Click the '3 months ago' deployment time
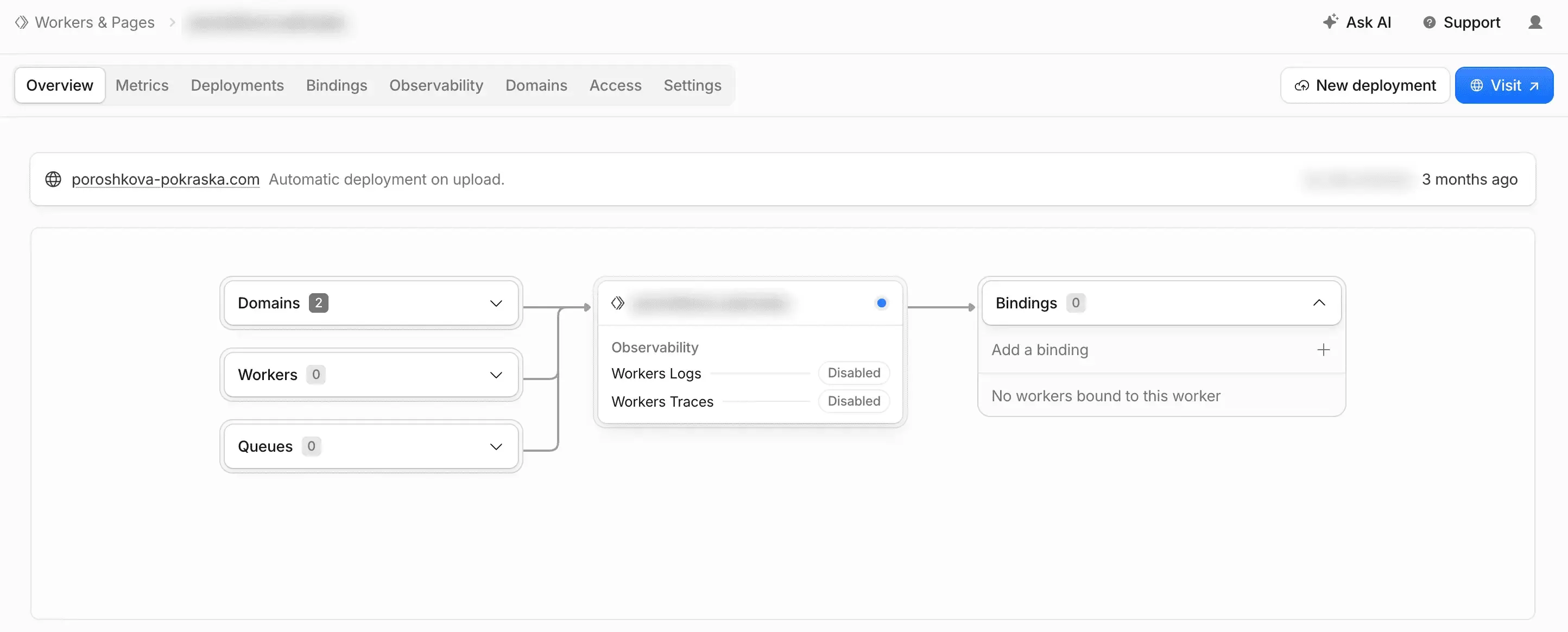This screenshot has height=632, width=1568. (x=1469, y=179)
